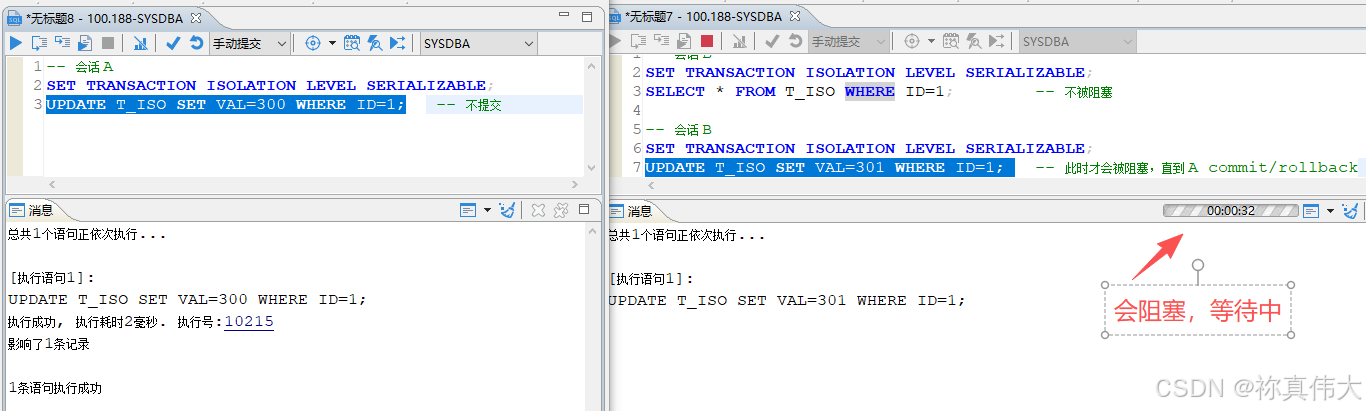1366x411 pixels.
Task: Maximize the left message panel
Action: pyautogui.click(x=585, y=210)
